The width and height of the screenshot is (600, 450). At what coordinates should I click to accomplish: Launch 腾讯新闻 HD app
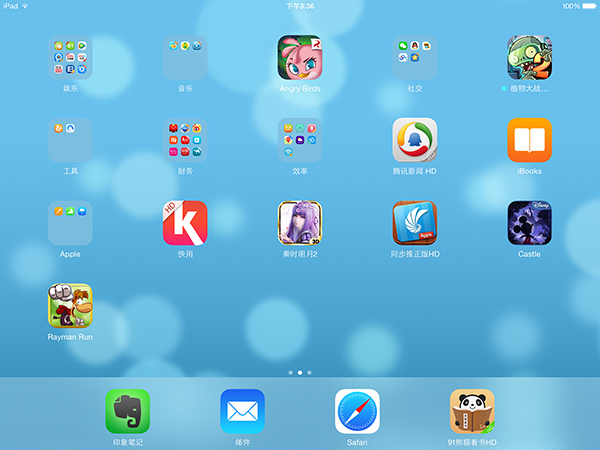415,140
